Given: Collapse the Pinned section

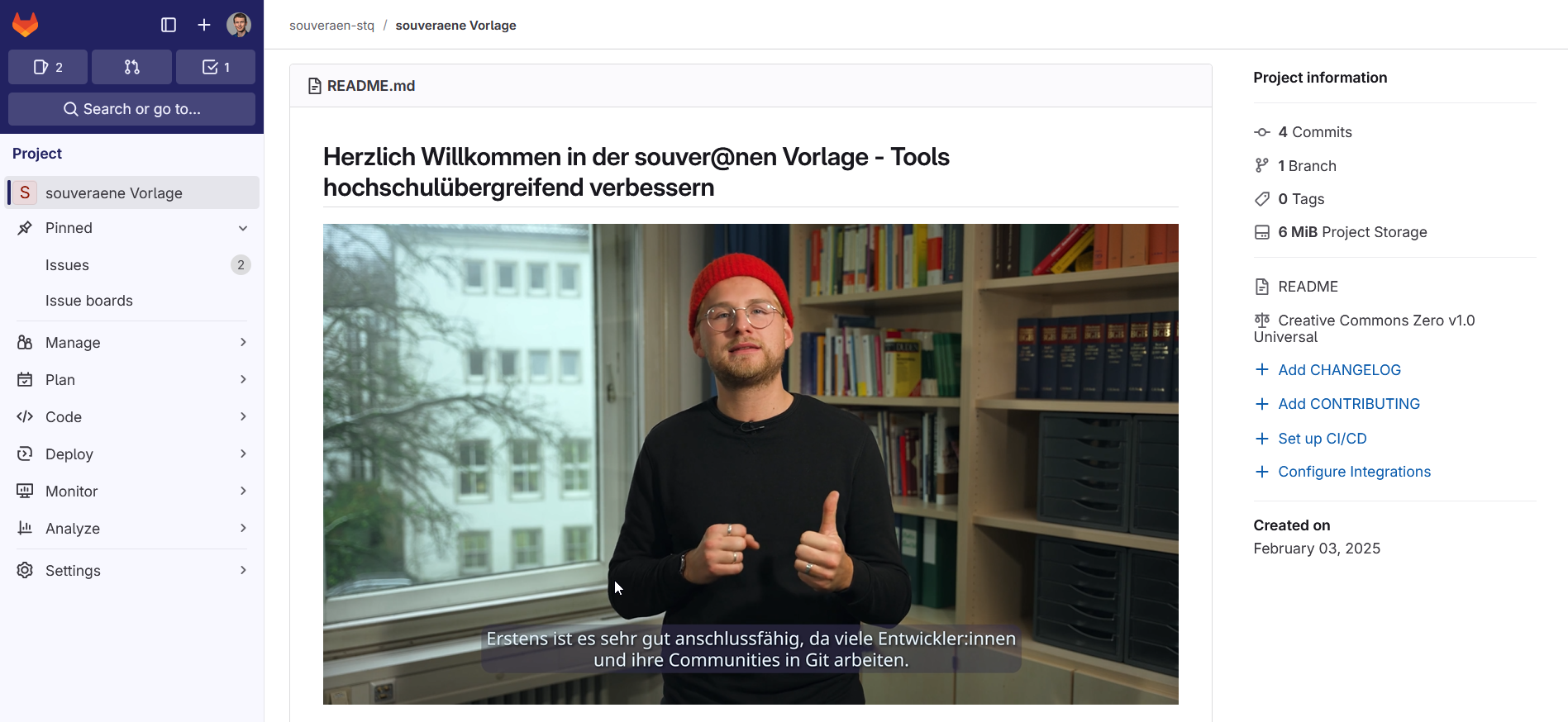Looking at the screenshot, I should pos(132,228).
